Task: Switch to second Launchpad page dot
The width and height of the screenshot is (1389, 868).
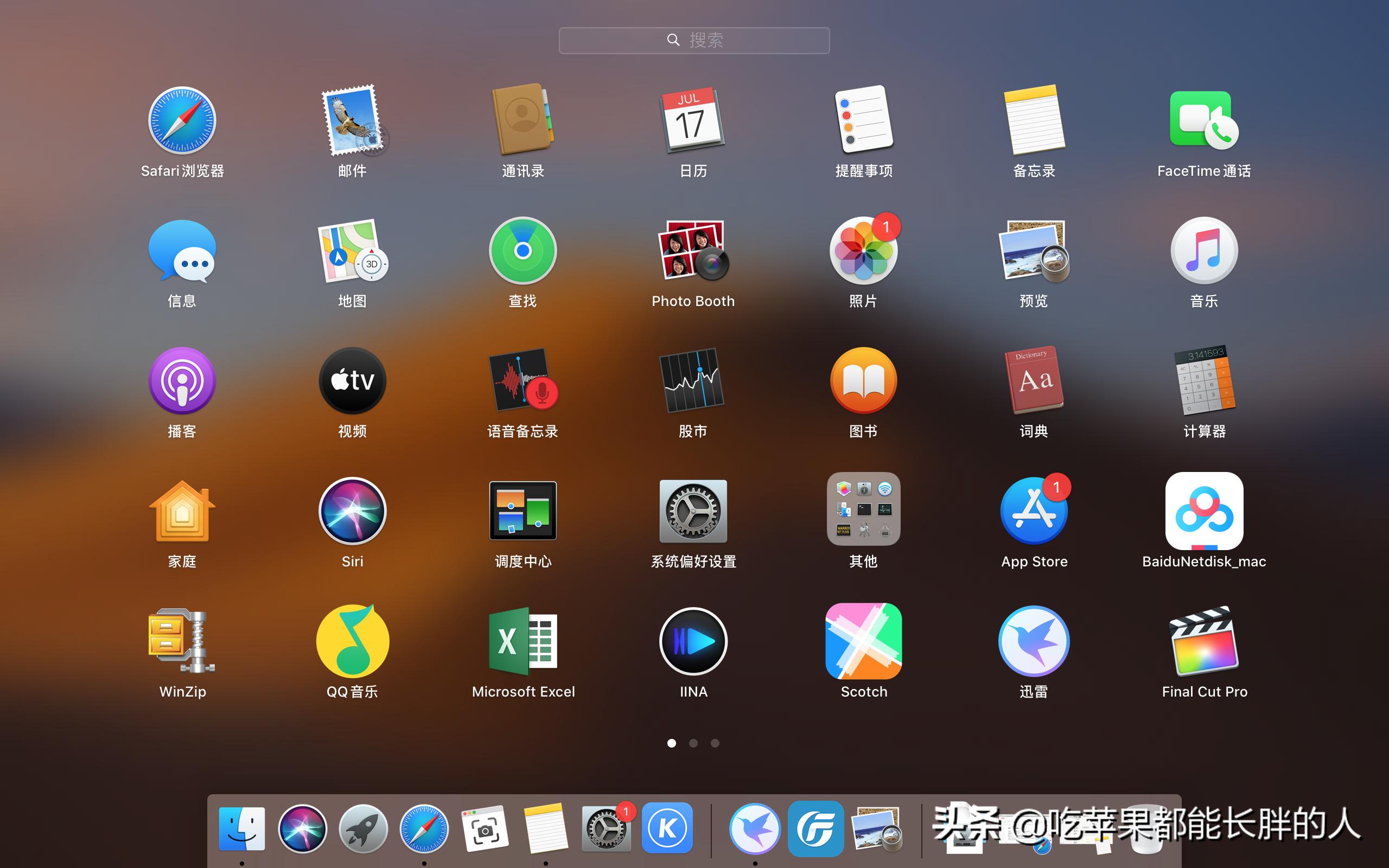Action: click(693, 743)
